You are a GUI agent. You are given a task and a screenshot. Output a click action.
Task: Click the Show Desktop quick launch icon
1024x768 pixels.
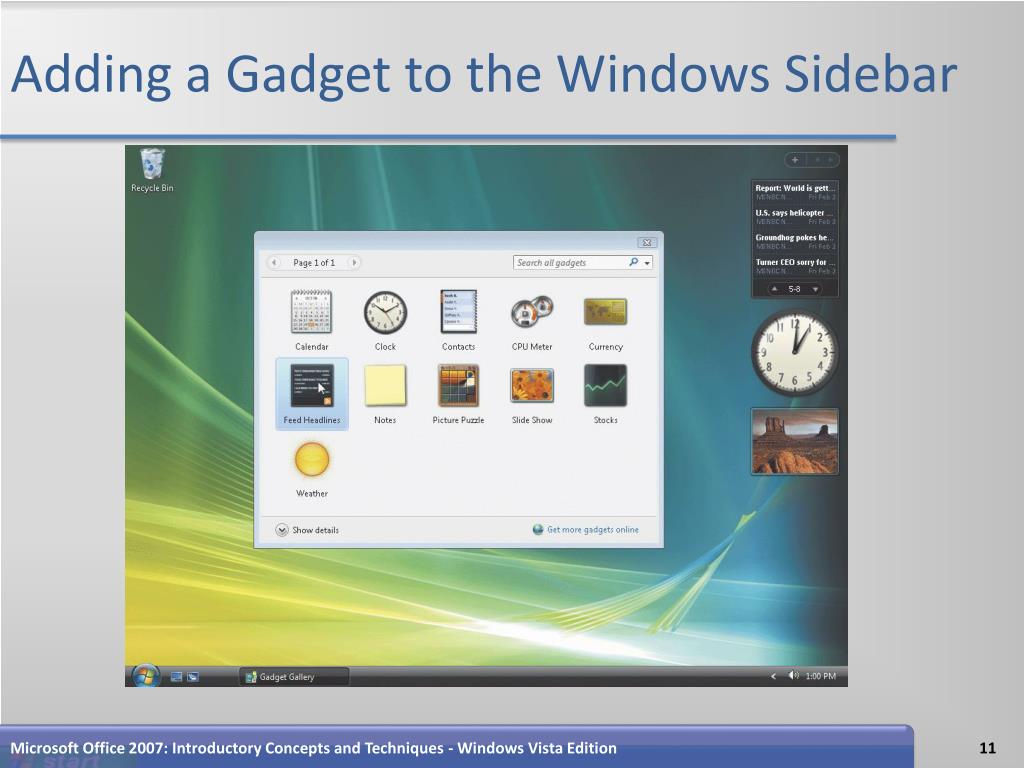[176, 677]
